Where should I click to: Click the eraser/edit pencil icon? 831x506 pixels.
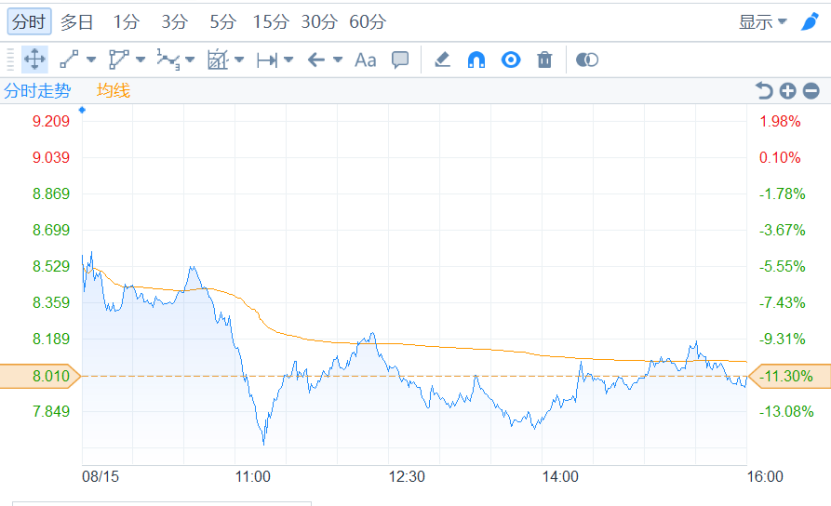[x=442, y=59]
